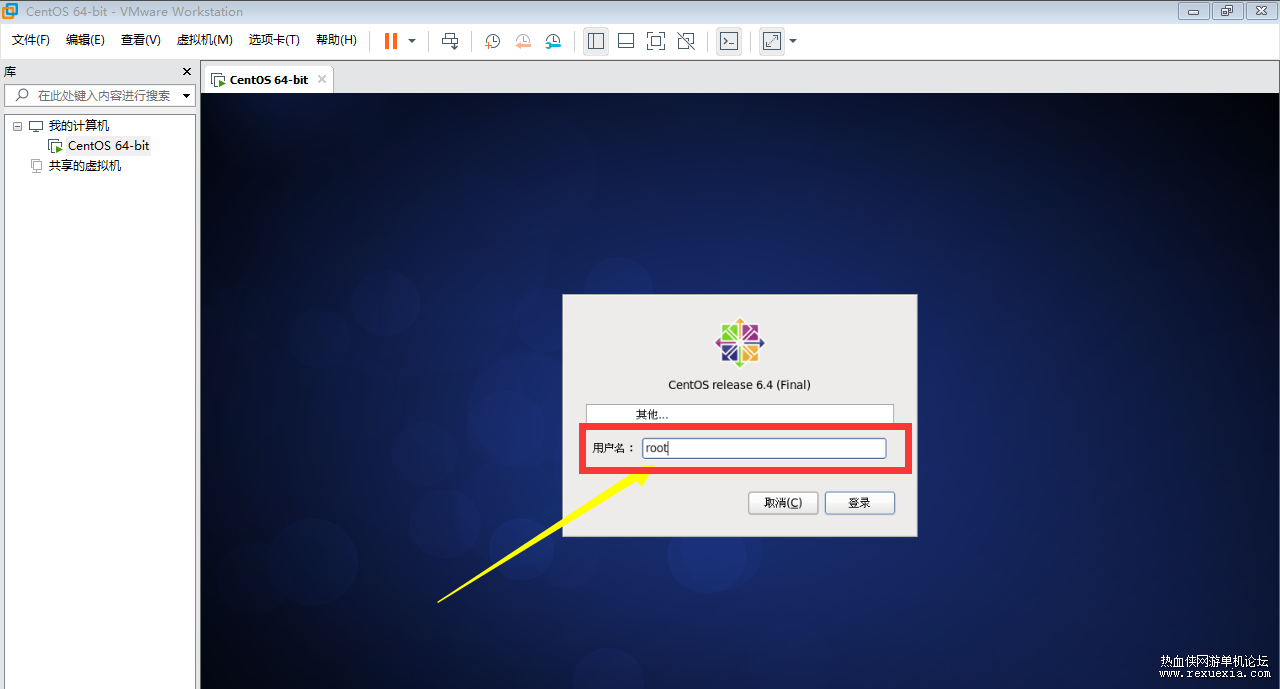The width and height of the screenshot is (1280, 689).
Task: Select 我的计算机 in the library tree
Action: [x=79, y=126]
